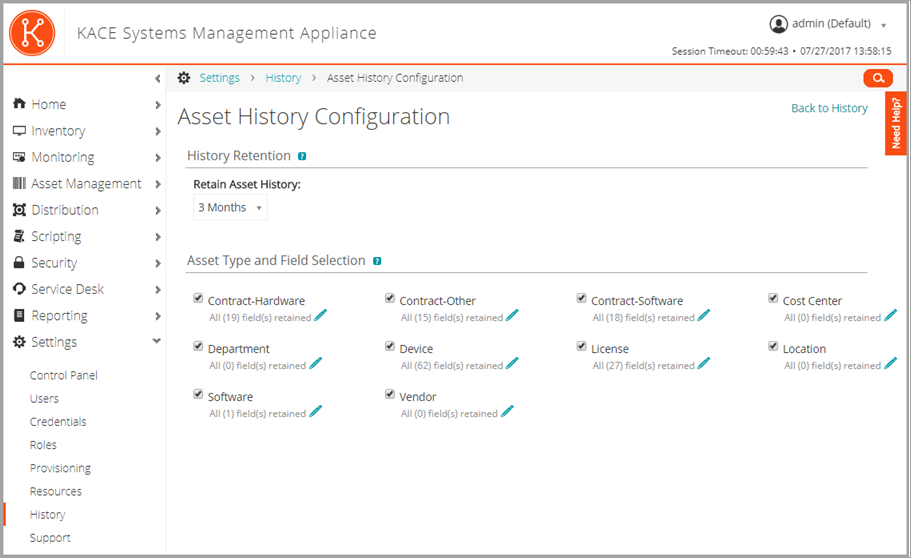Edit Device retained fields pencil icon
This screenshot has width=911, height=558.
511,364
